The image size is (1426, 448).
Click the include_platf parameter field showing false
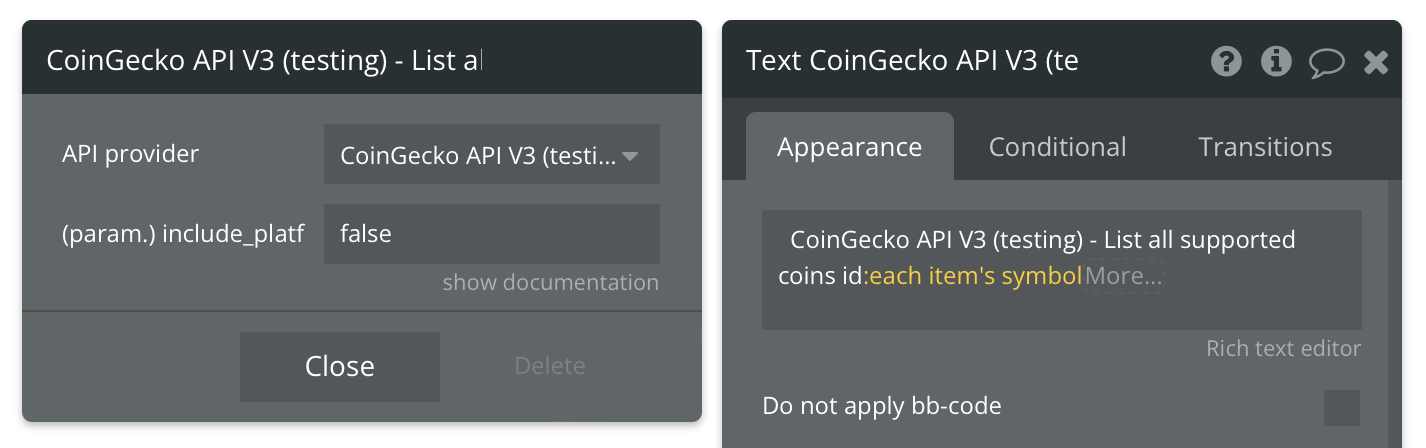pyautogui.click(x=491, y=234)
